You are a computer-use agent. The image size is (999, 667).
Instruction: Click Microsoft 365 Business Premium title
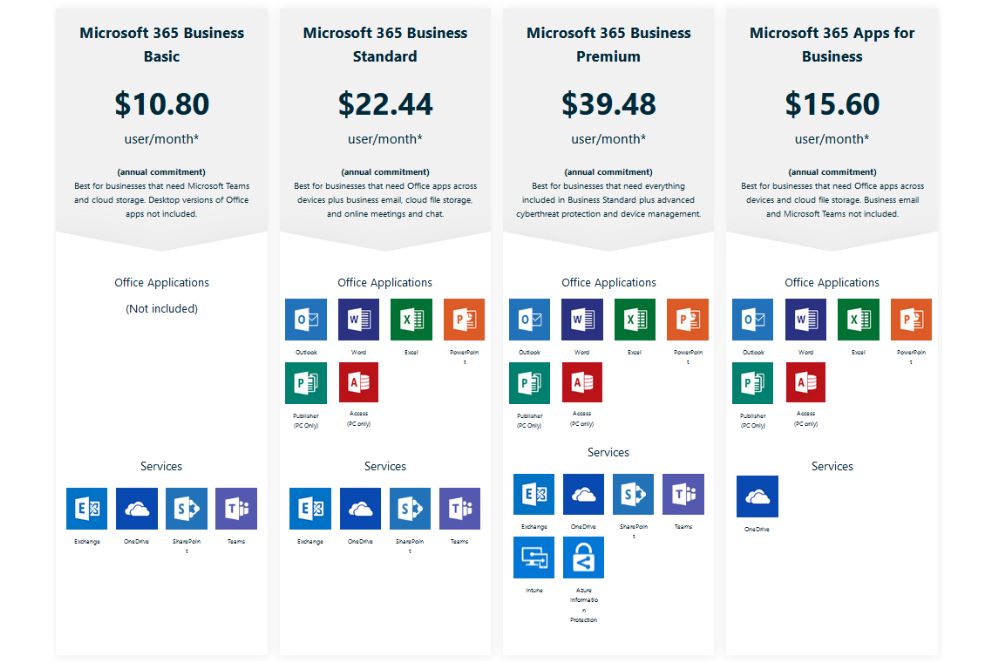608,45
